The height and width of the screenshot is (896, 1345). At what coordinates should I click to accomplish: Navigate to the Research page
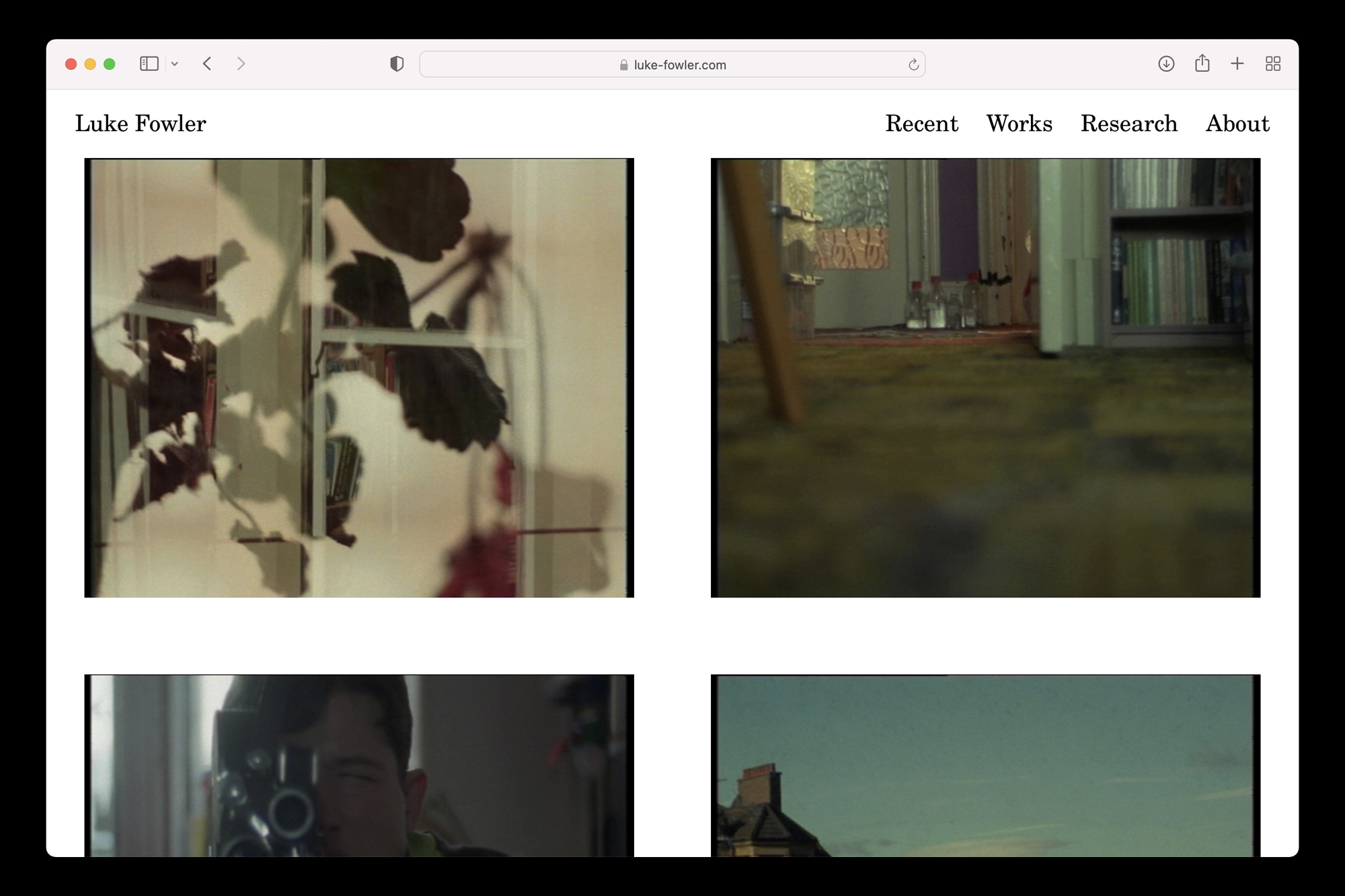[1128, 124]
